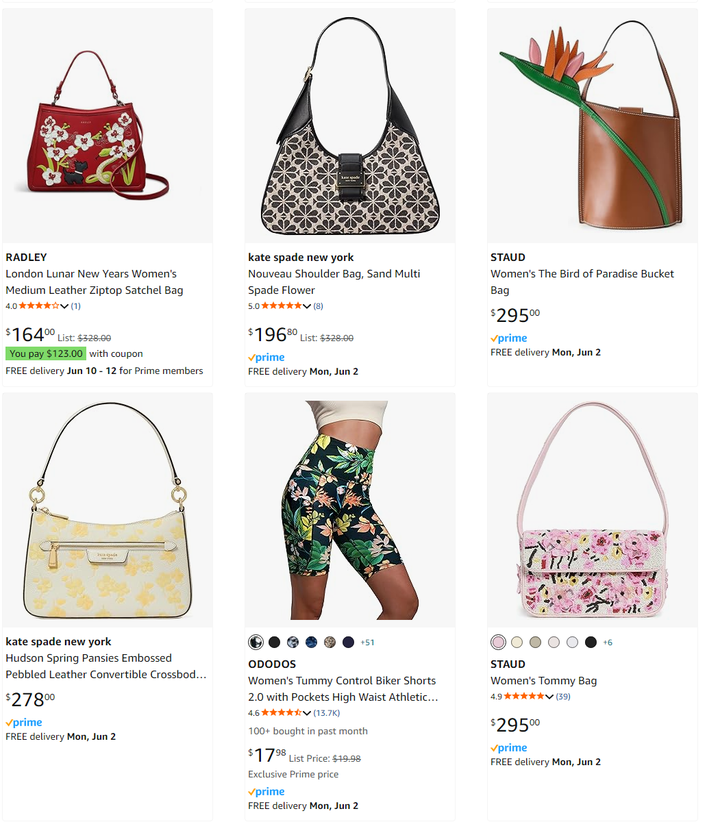This screenshot has width=720, height=822.
Task: Open the yellow kate spade Hudson bag image
Action: [108, 510]
